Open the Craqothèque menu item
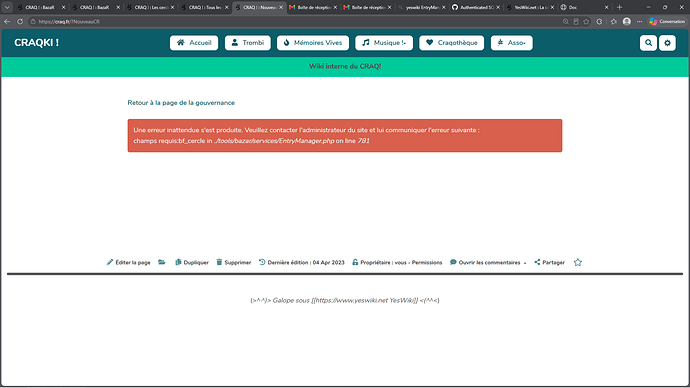The image size is (690, 388). tap(451, 43)
